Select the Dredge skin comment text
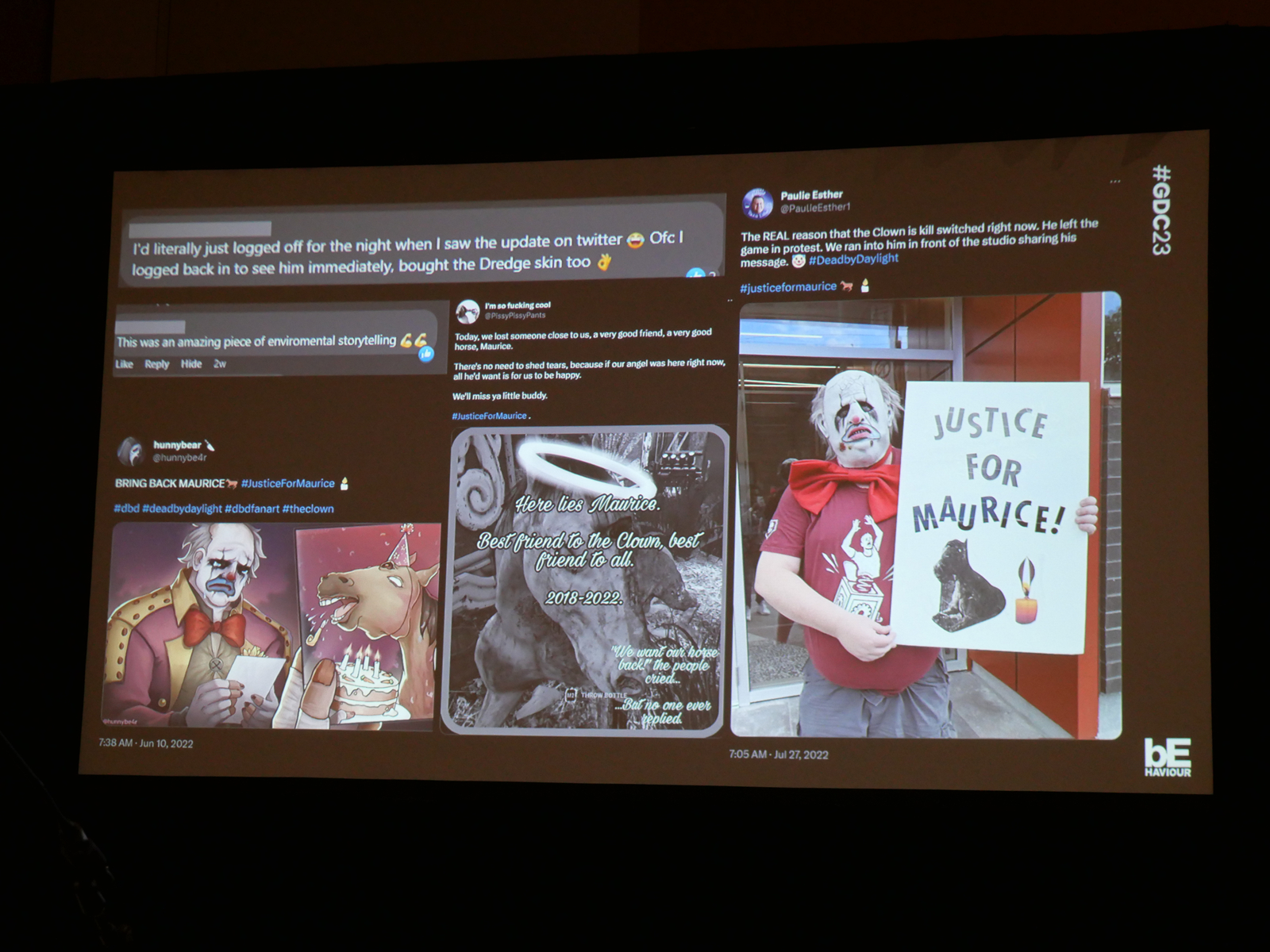Viewport: 1270px width, 952px height. click(408, 252)
